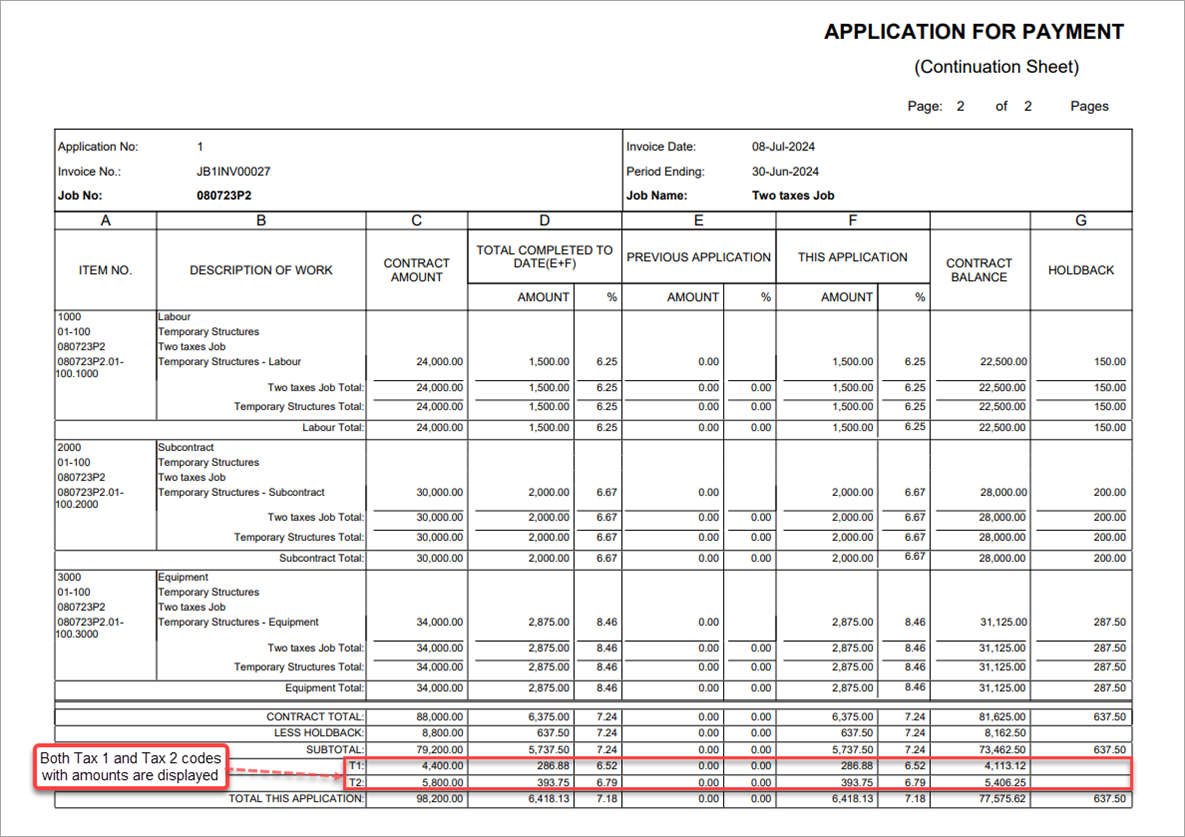Click the CONTRACT AMOUNT column header
Viewport: 1185px width, 837px height.
coord(416,270)
